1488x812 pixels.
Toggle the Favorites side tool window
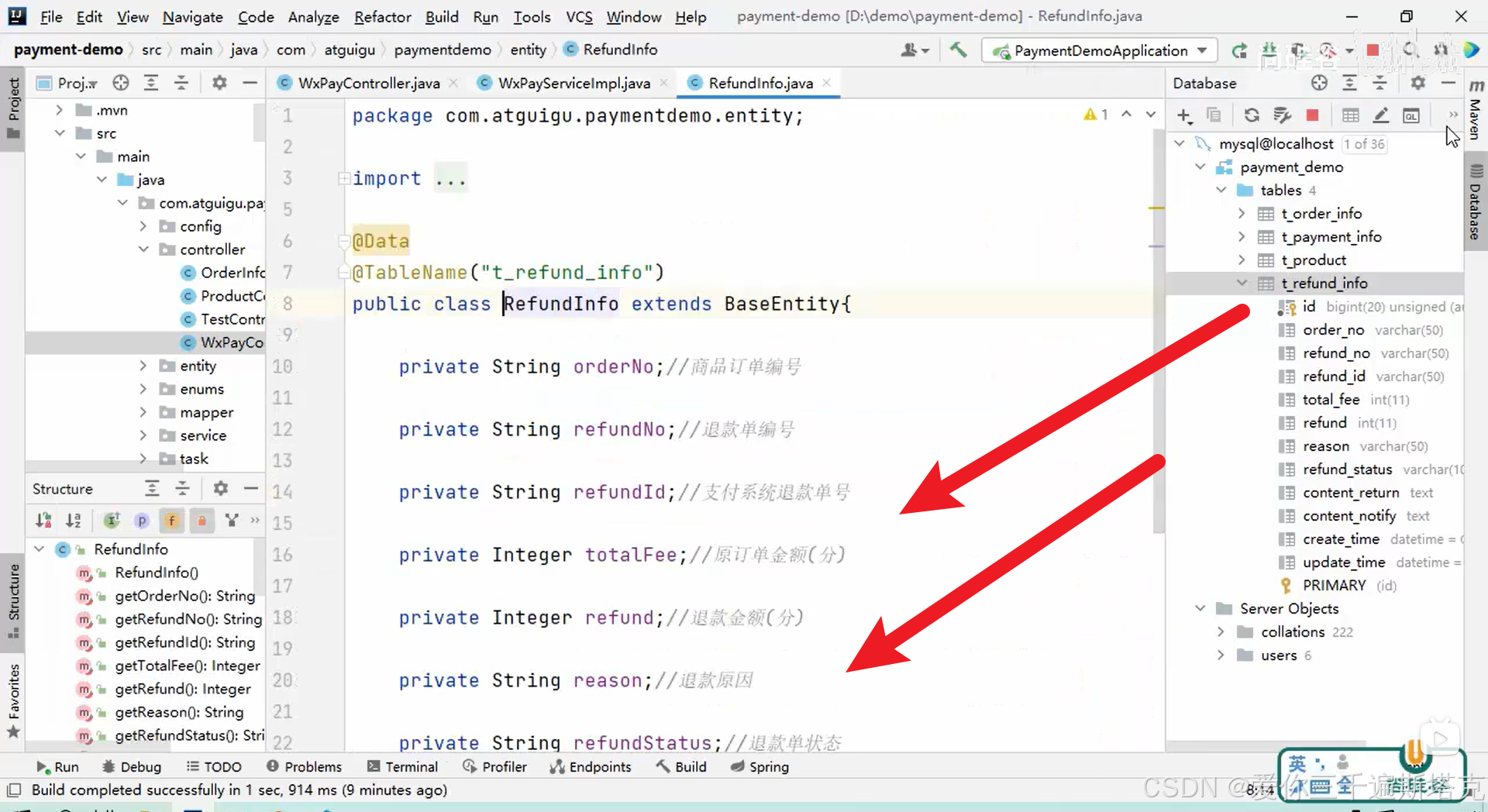point(13,701)
